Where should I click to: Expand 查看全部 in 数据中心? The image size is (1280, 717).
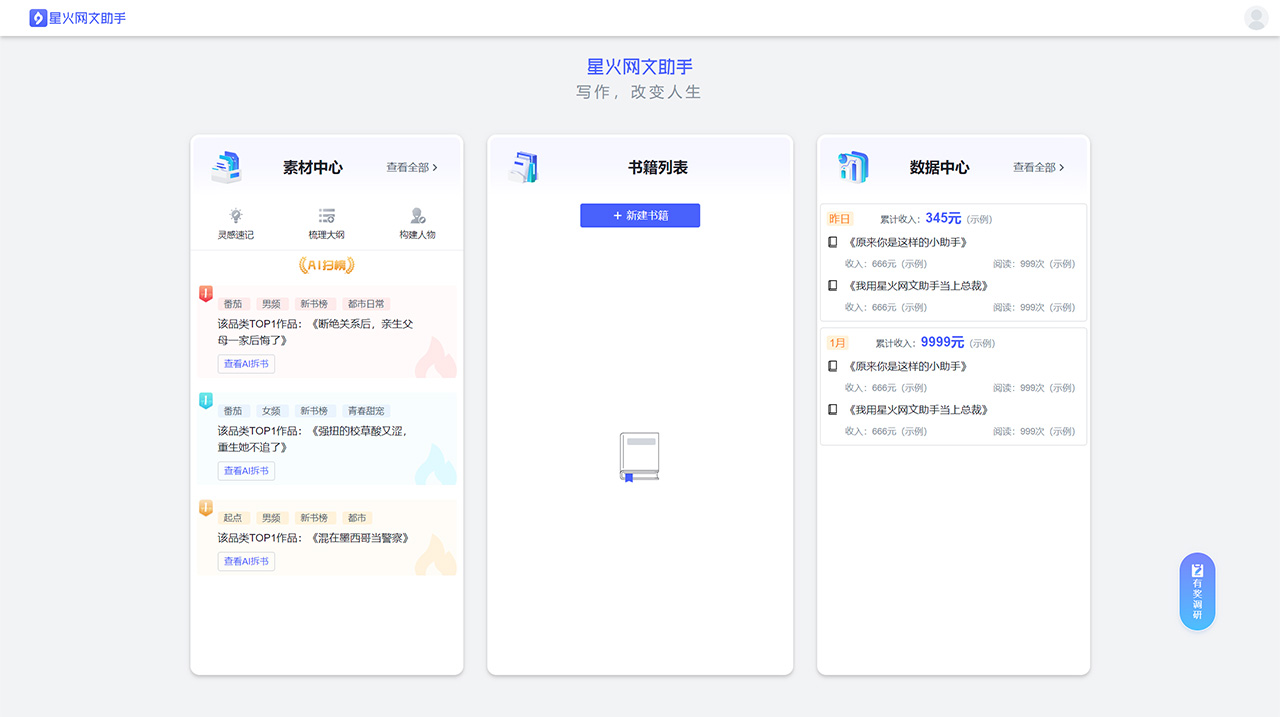(1037, 167)
